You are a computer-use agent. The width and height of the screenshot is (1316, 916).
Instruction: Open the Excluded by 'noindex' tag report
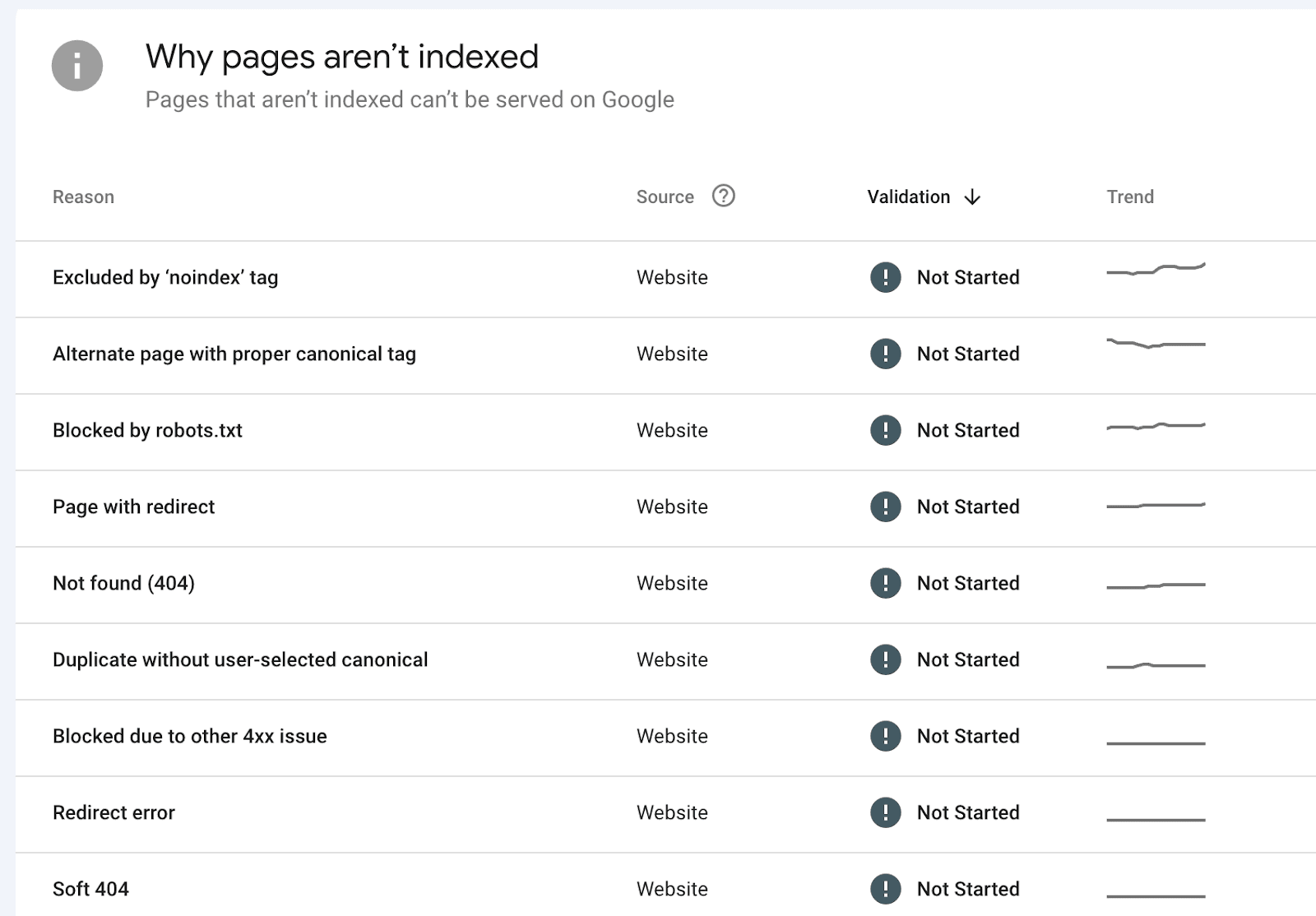point(165,278)
